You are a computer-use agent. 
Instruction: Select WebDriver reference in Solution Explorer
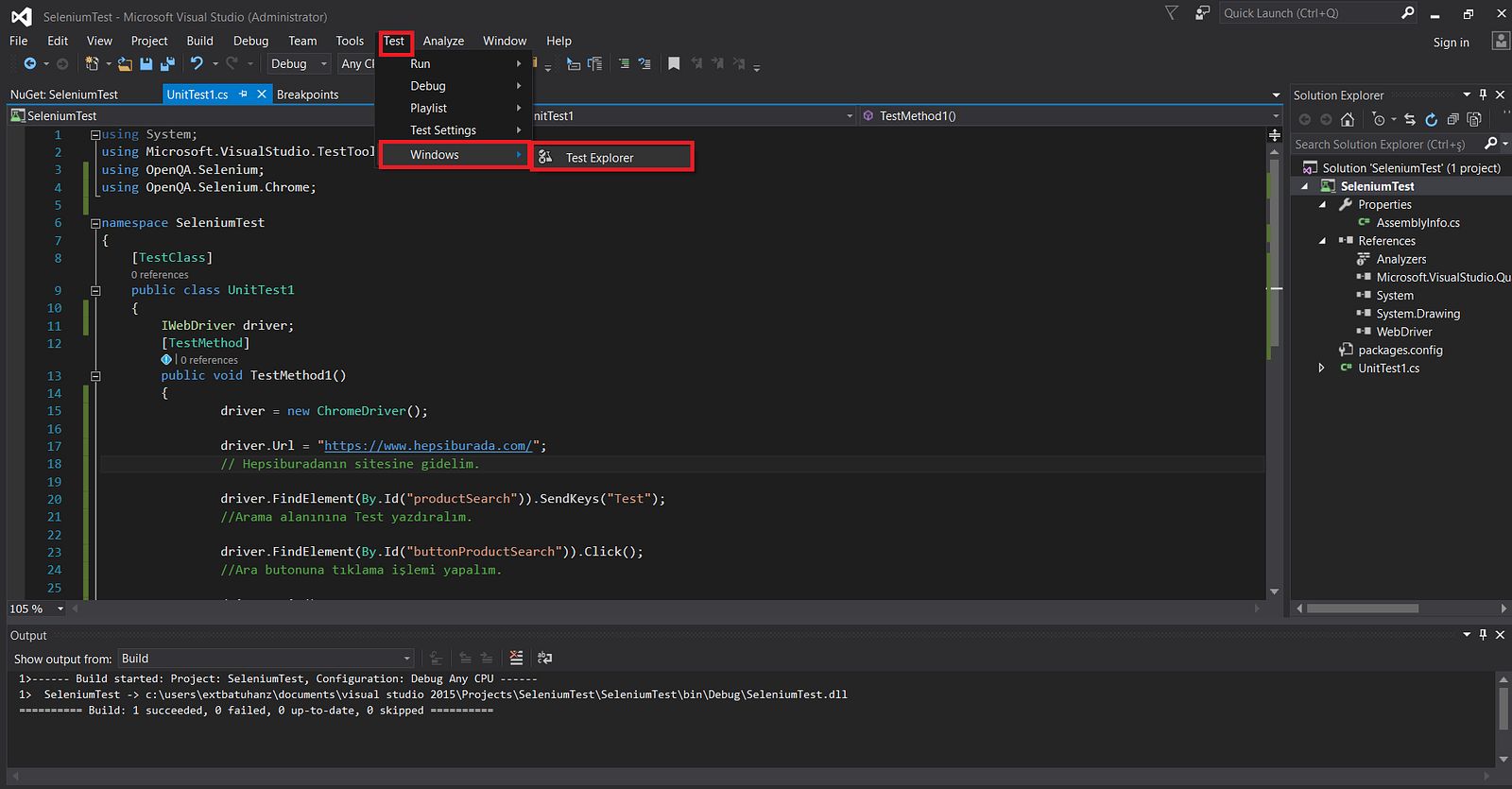[x=1404, y=332]
